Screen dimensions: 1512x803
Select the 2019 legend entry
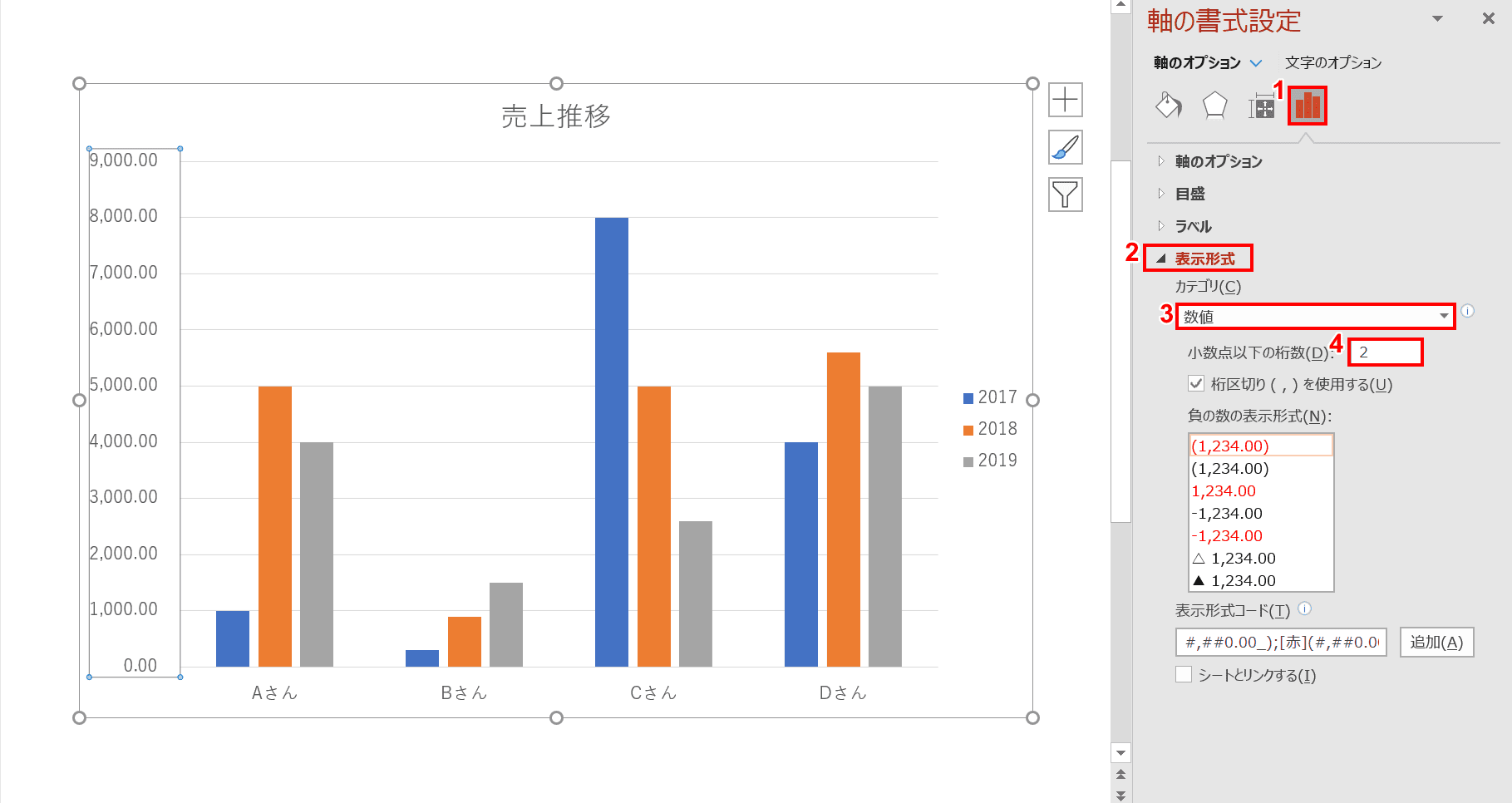(990, 461)
